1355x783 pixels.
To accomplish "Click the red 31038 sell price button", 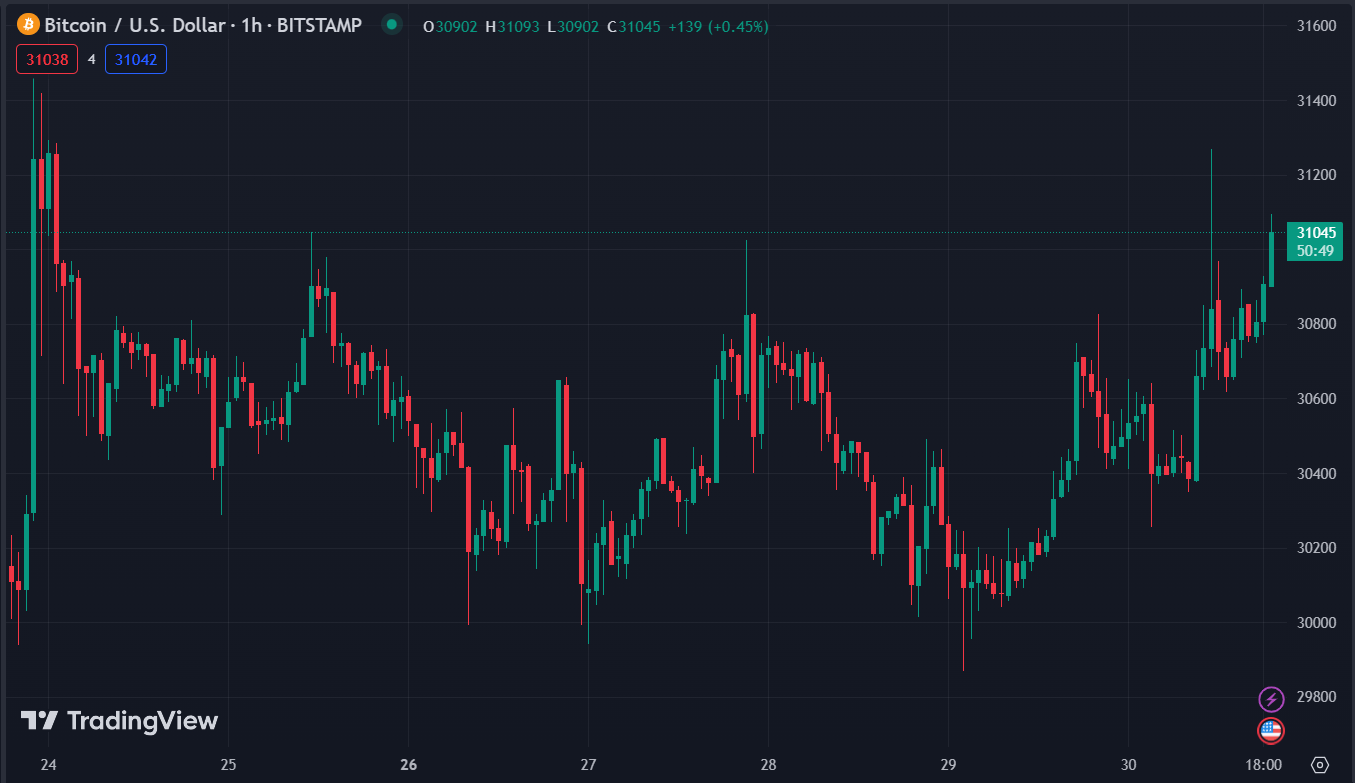I will (x=47, y=60).
